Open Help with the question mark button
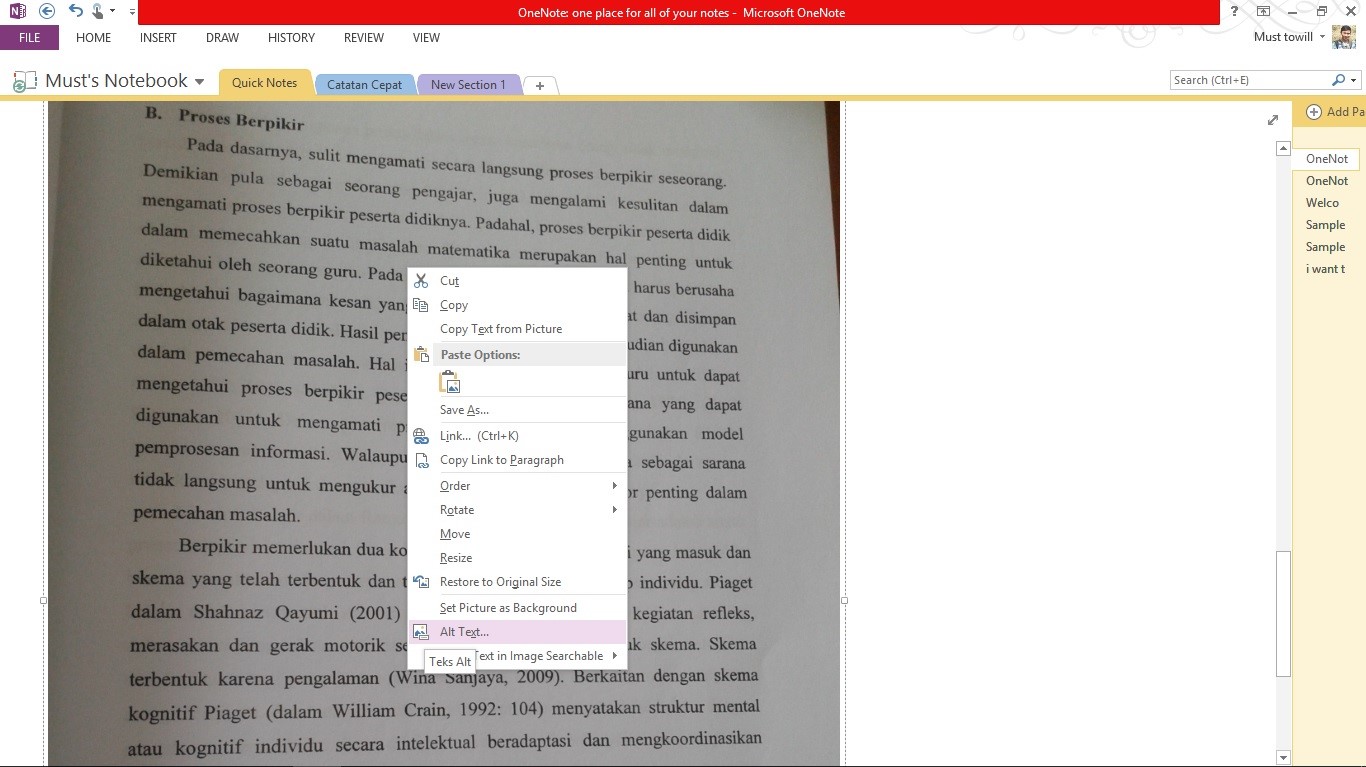 click(x=1233, y=11)
